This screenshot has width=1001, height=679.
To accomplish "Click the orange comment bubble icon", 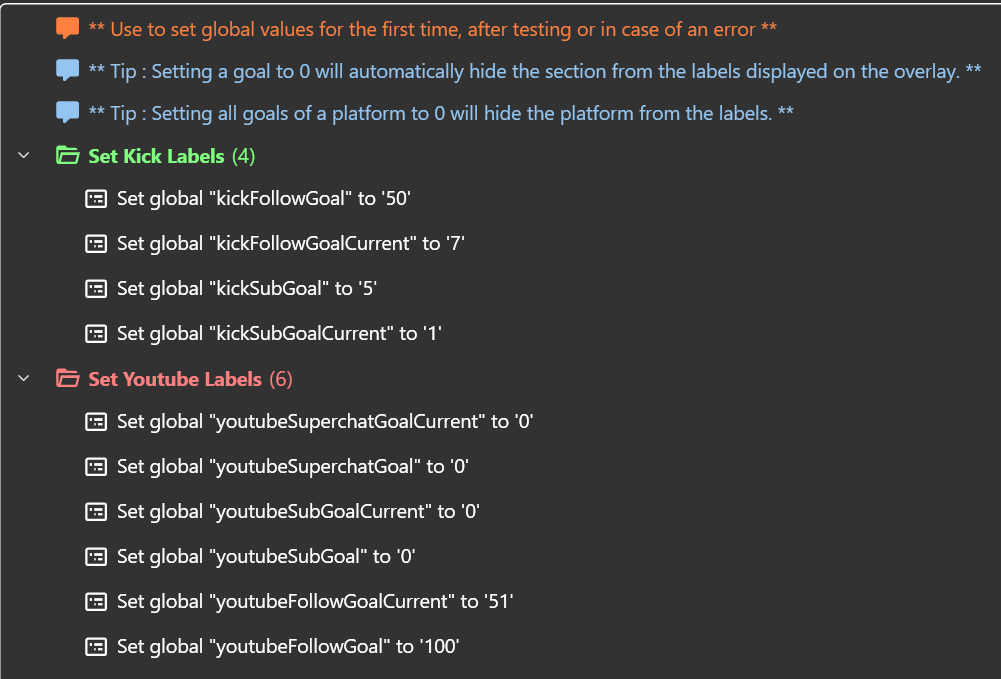I will click(67, 29).
